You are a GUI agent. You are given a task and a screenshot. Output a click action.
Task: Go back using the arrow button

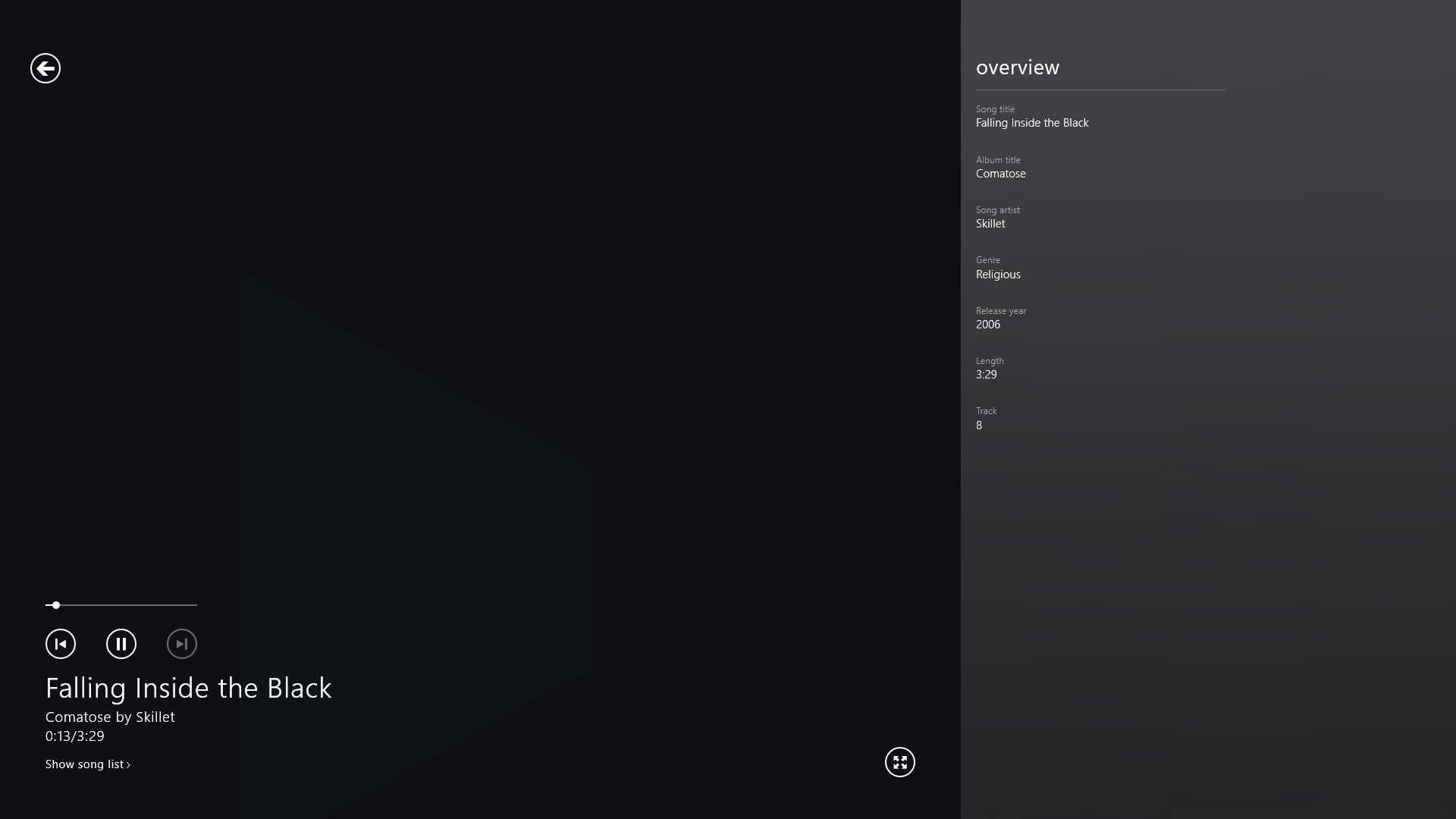(45, 68)
